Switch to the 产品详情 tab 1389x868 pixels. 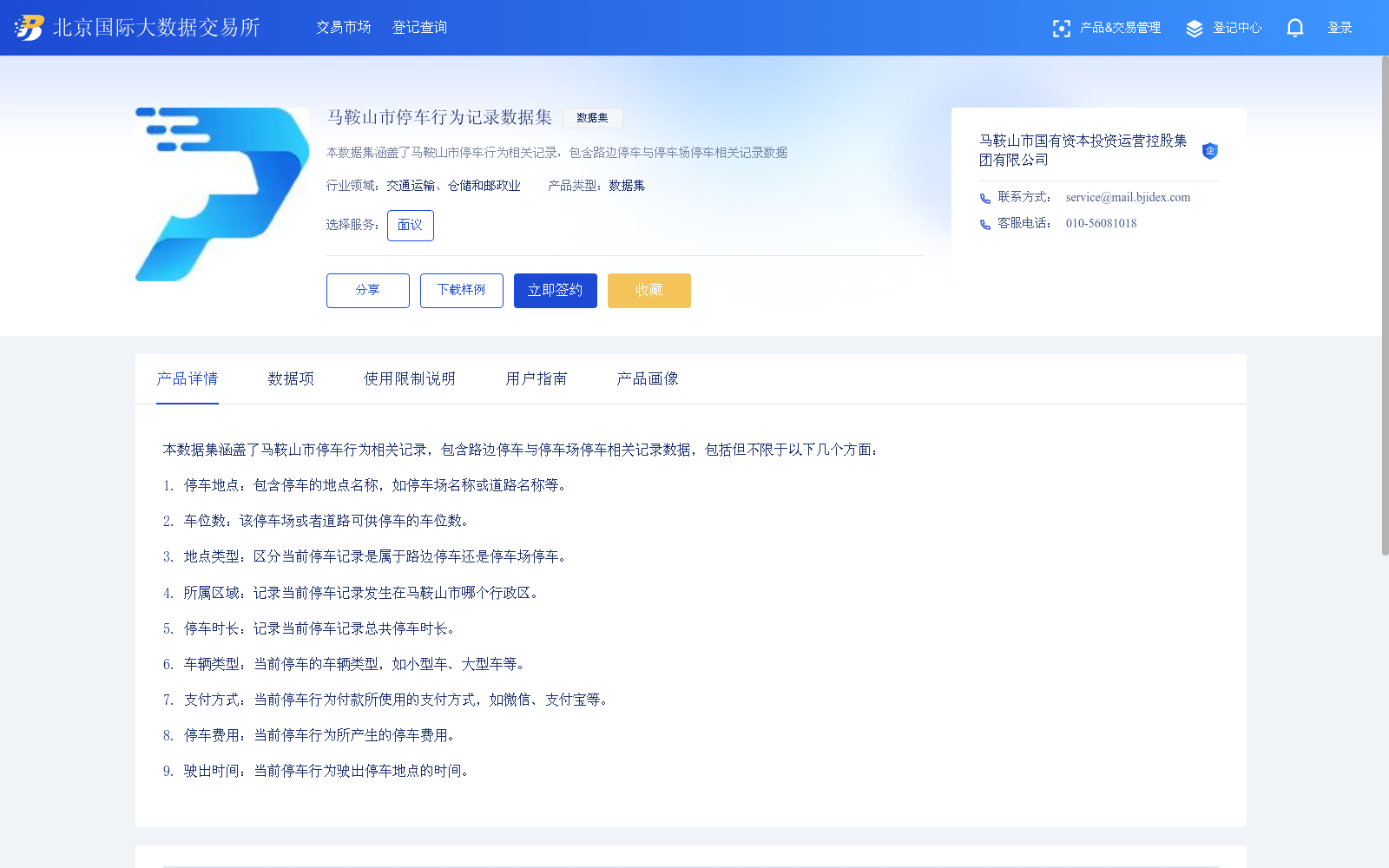coord(188,379)
